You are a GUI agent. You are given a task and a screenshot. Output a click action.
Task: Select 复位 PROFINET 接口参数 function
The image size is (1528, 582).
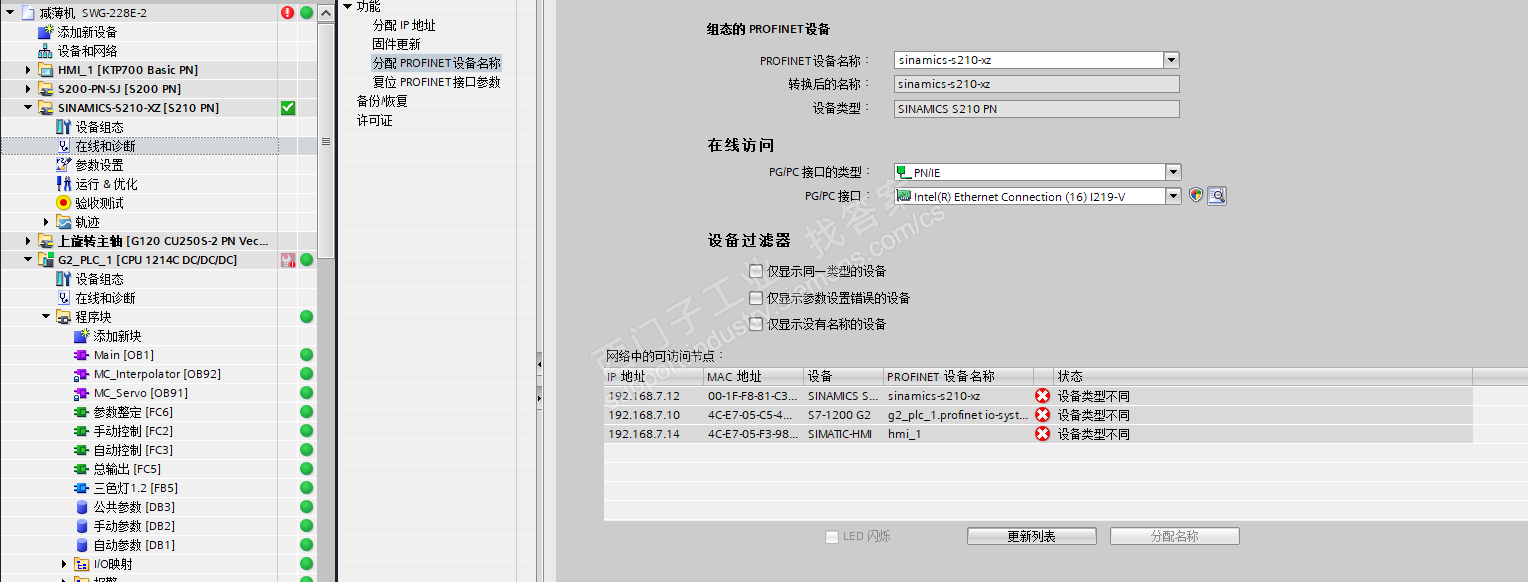pos(436,82)
